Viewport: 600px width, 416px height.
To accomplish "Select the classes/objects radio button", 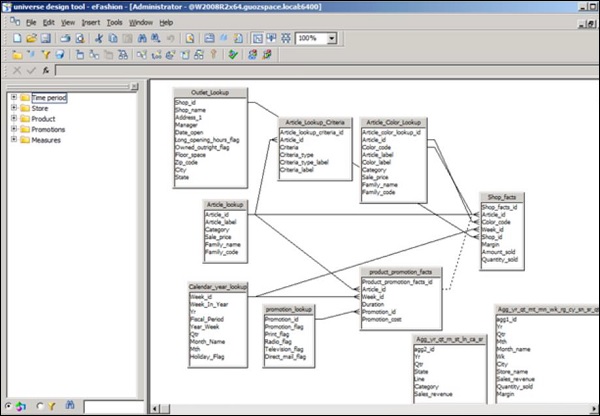I will [9, 407].
